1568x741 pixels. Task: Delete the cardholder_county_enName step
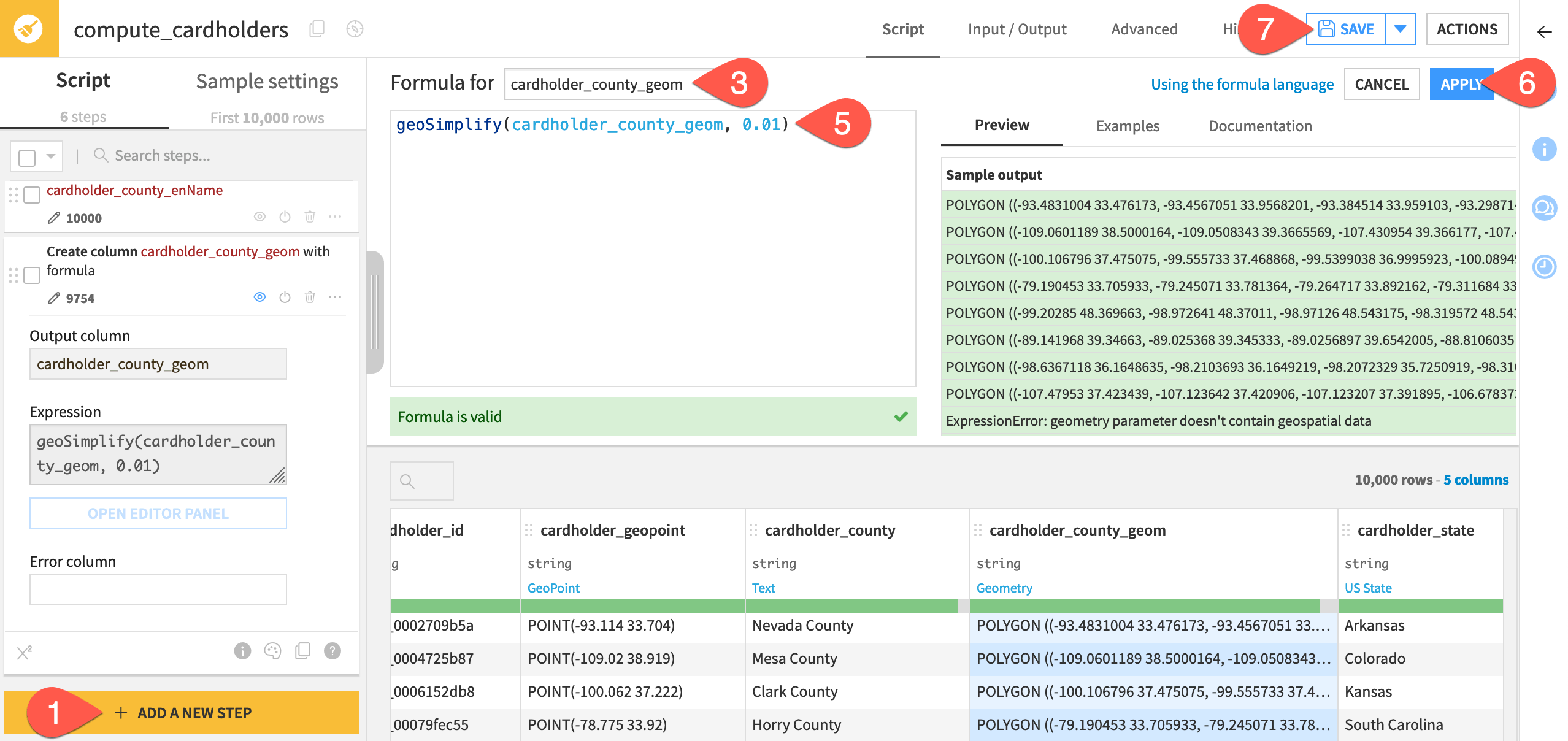pyautogui.click(x=310, y=217)
